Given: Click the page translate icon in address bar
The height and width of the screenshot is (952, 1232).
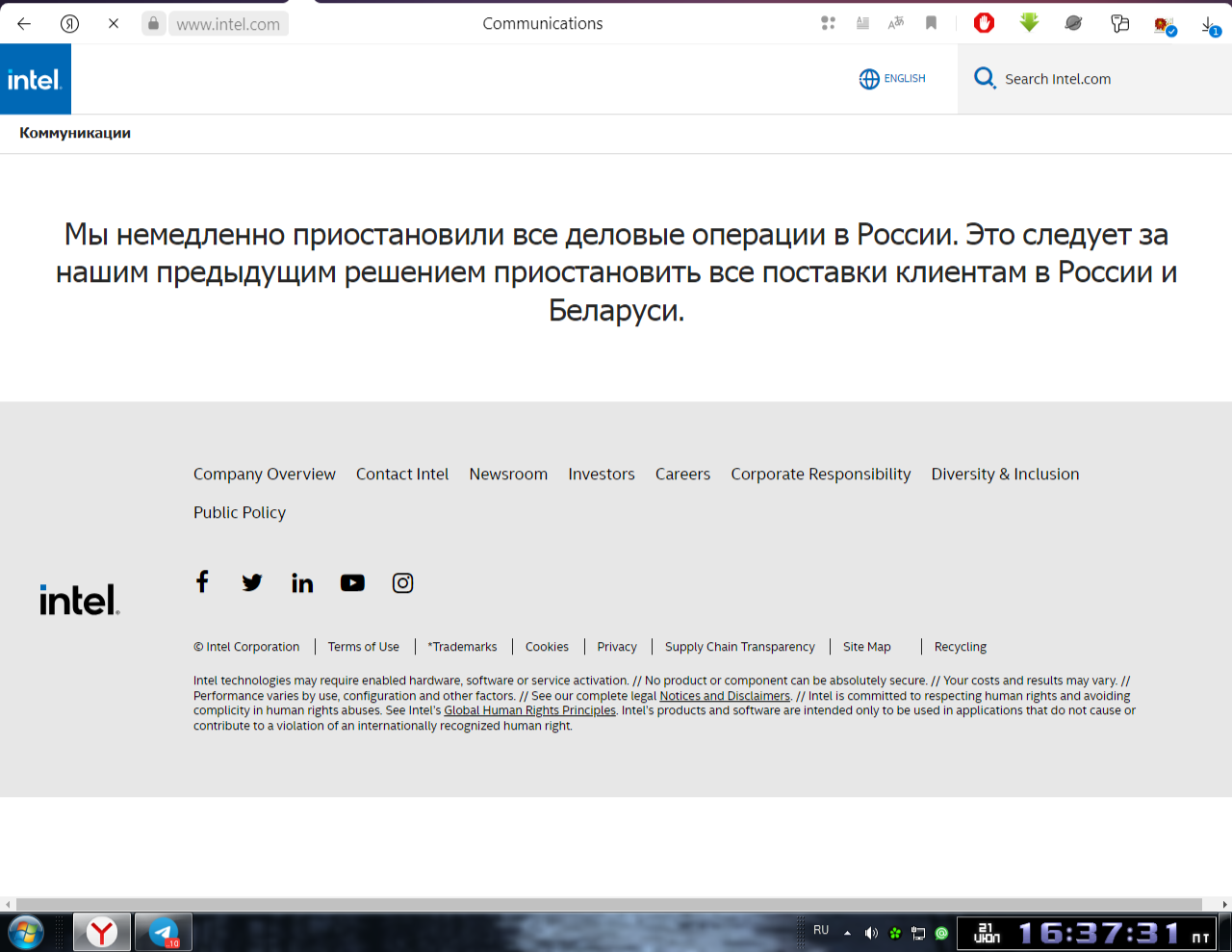Looking at the screenshot, I should (896, 23).
